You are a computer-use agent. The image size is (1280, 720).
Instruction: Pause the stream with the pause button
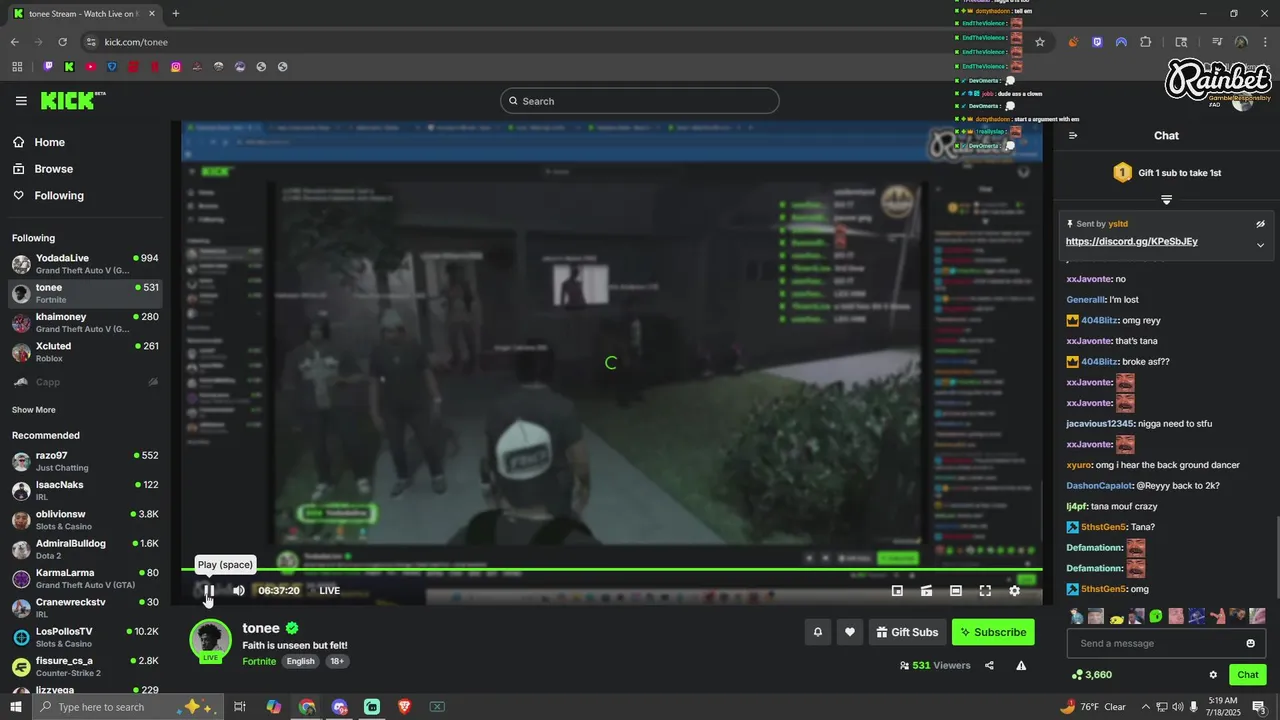pos(209,590)
